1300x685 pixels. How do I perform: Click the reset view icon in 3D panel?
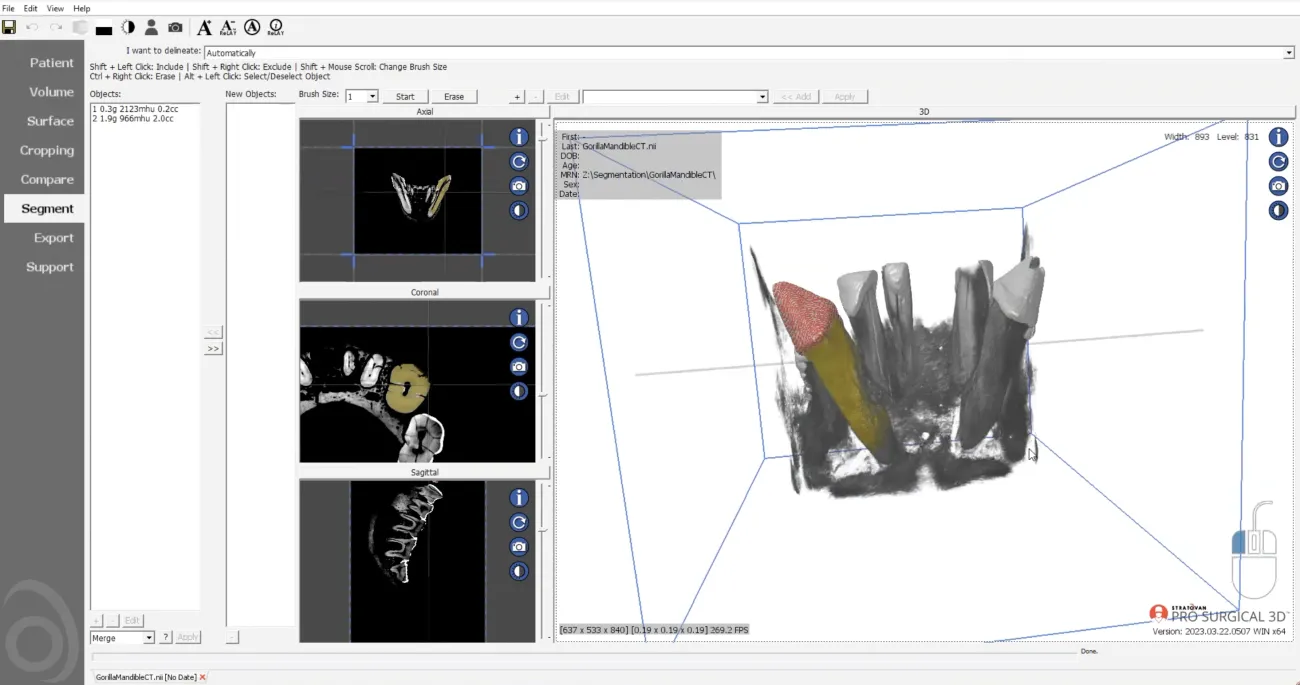[1278, 162]
